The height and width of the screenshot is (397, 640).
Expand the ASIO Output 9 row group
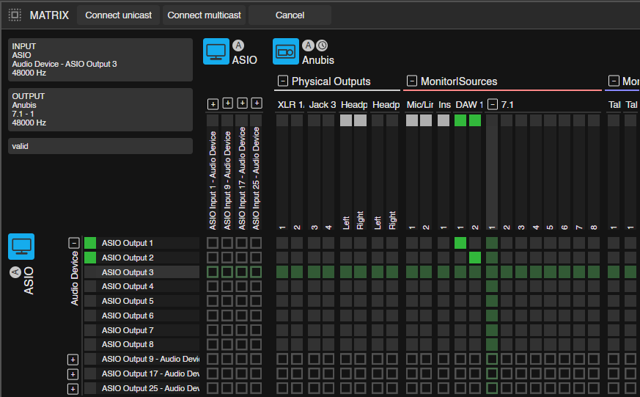tap(73, 359)
